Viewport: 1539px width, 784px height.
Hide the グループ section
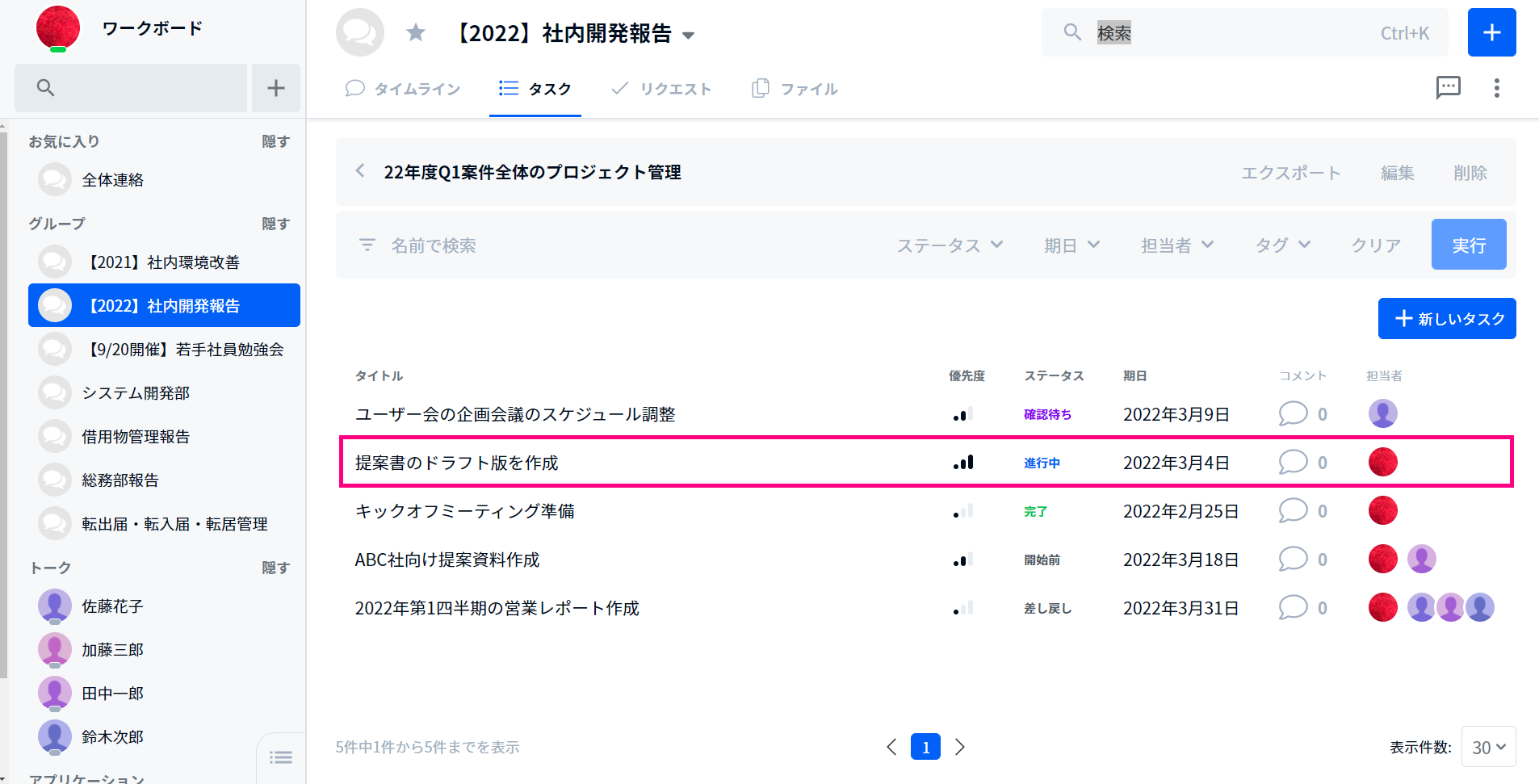275,224
